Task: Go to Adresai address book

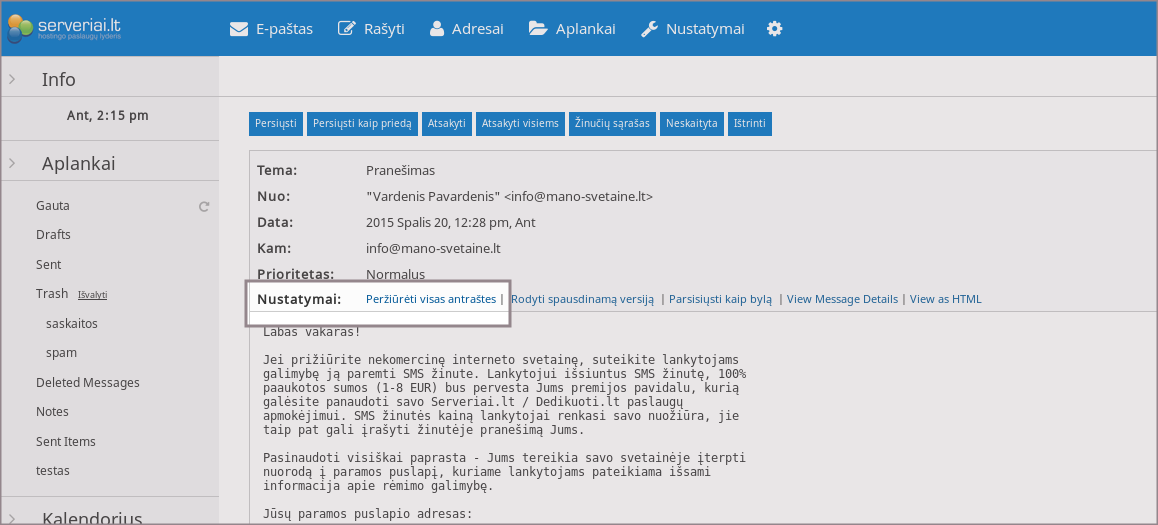Action: coord(466,29)
